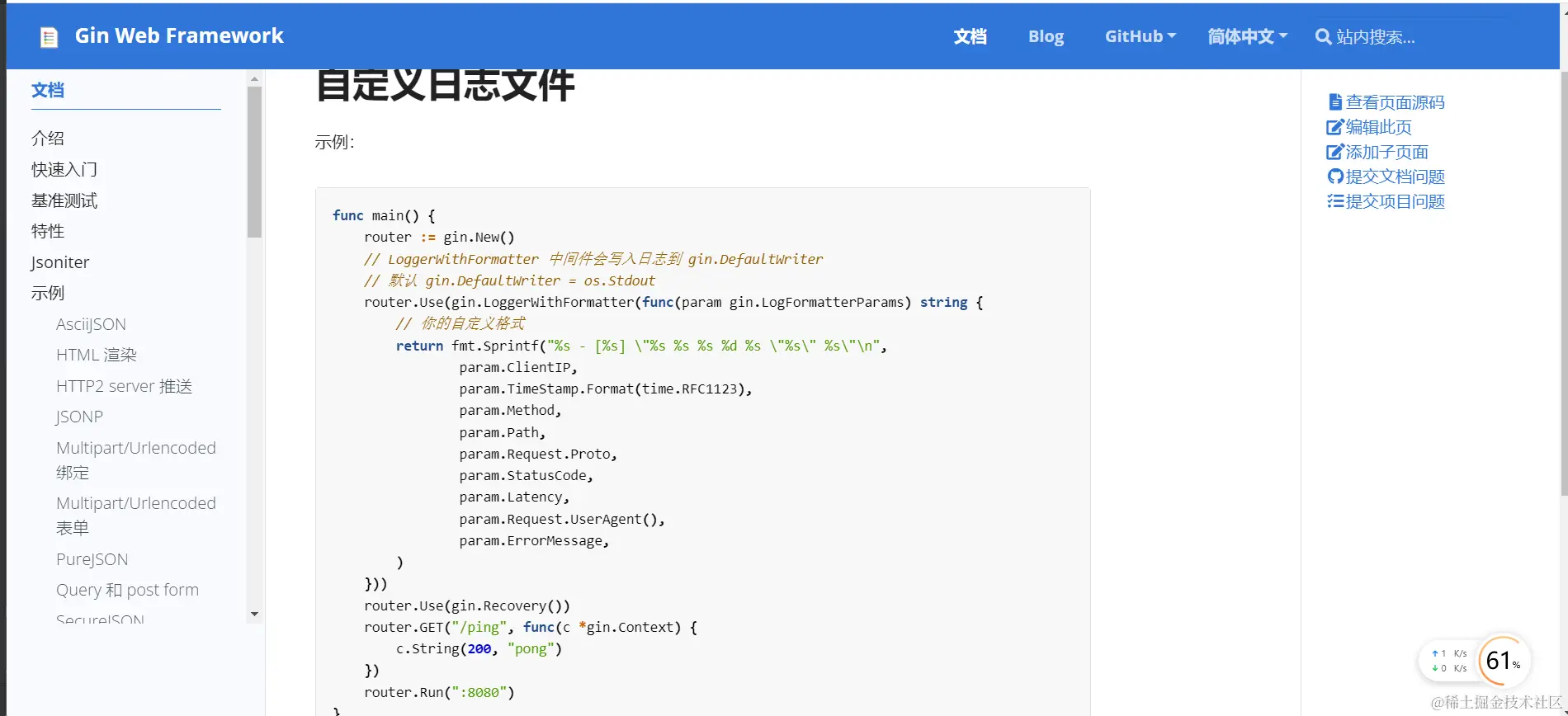The image size is (1568, 716).
Task: Select the 文档 sidebar heading
Action: pos(48,90)
